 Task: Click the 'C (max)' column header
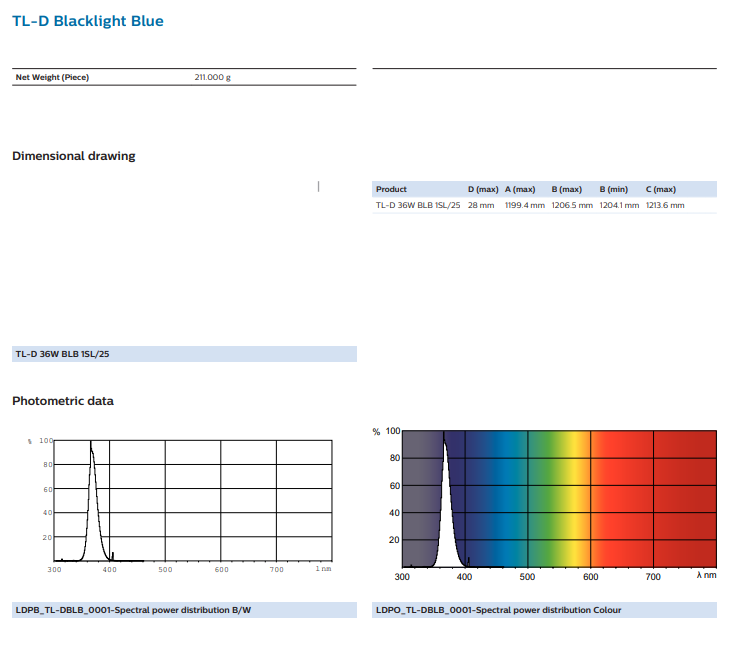coord(661,189)
